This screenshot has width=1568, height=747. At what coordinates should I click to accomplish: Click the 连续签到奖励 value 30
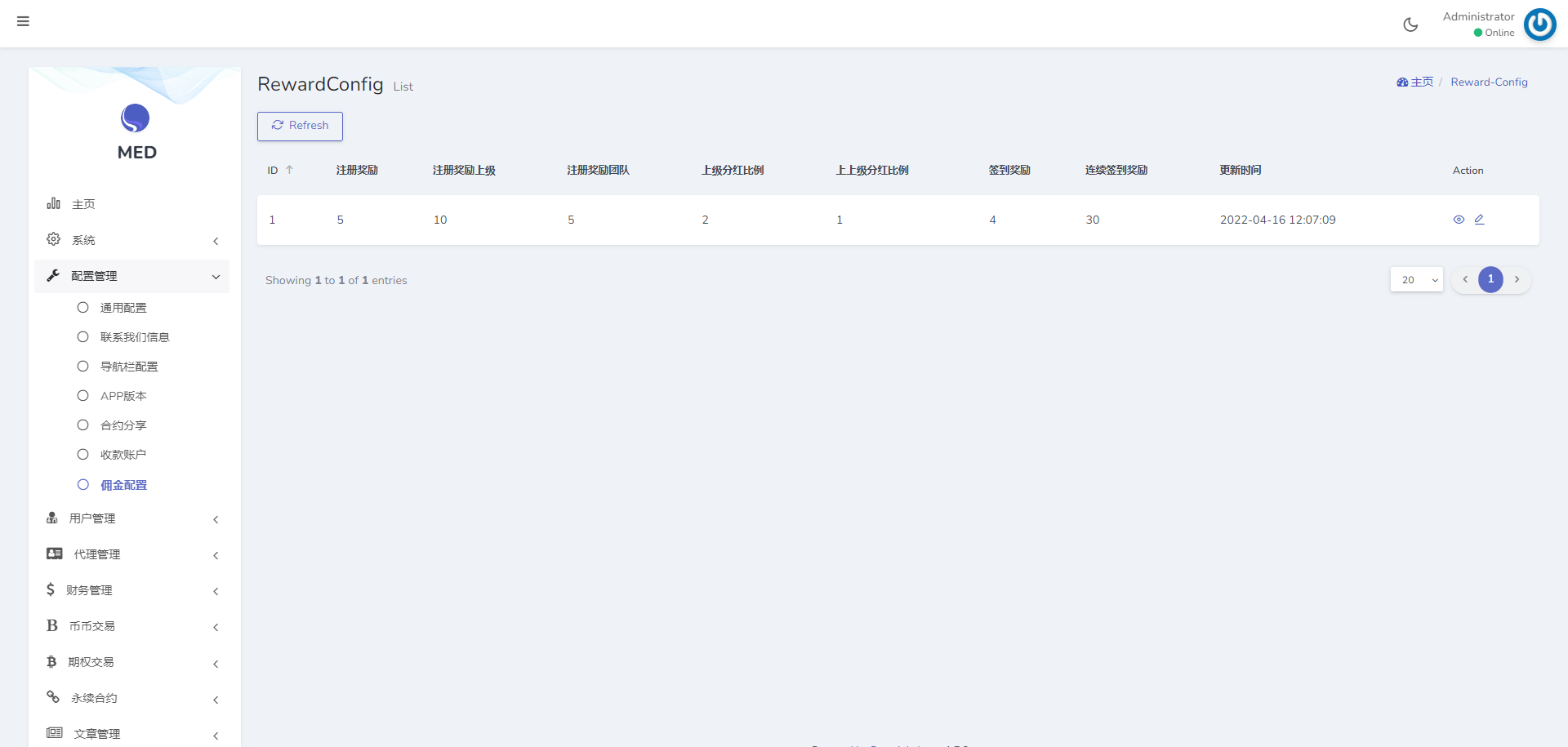coord(1093,220)
